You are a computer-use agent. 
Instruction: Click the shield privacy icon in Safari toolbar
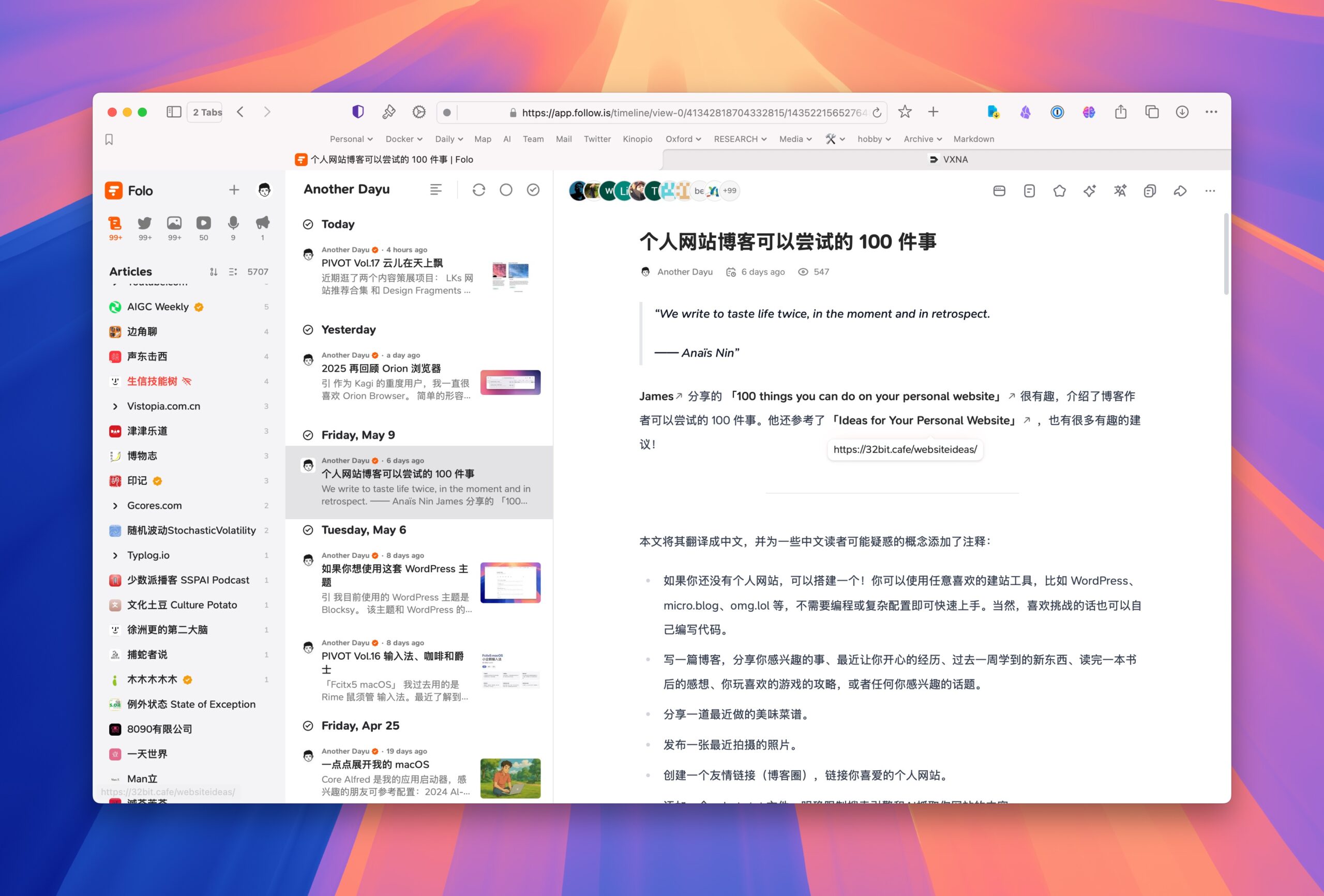pos(358,112)
